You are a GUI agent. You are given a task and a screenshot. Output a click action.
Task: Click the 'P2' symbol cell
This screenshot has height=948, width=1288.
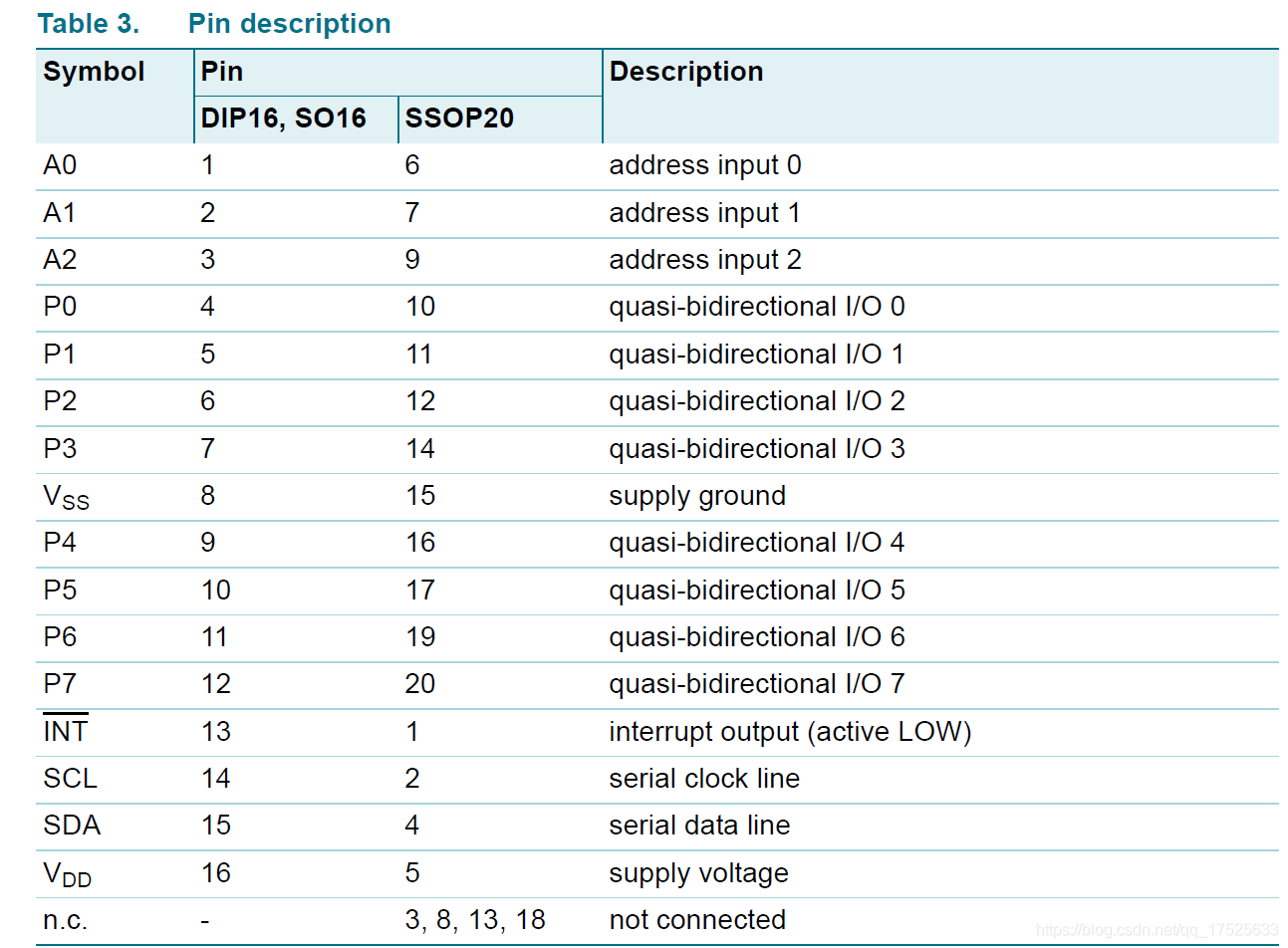(x=60, y=401)
